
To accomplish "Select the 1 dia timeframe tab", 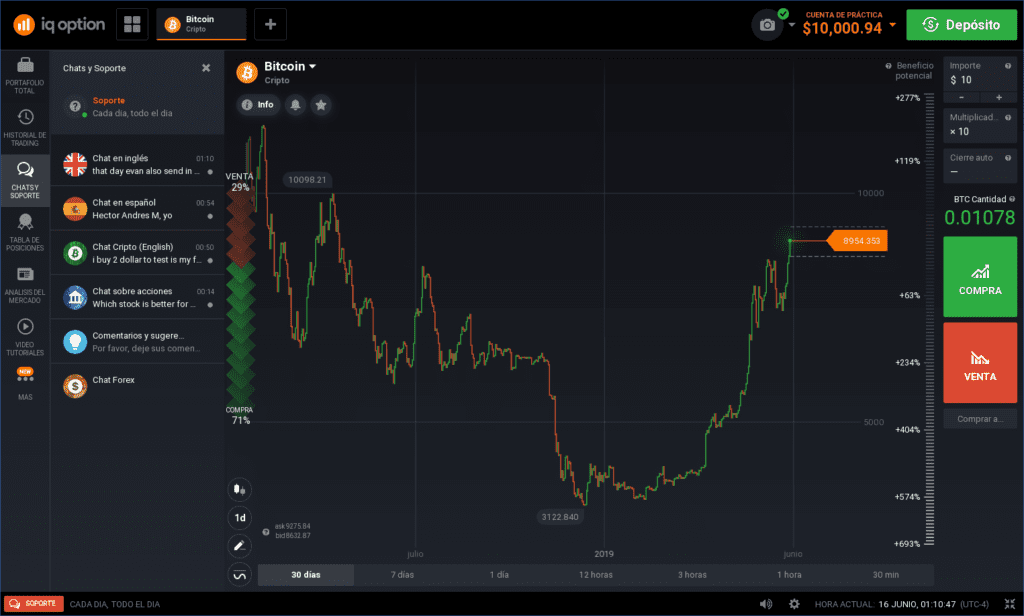I will pyautogui.click(x=499, y=575).
